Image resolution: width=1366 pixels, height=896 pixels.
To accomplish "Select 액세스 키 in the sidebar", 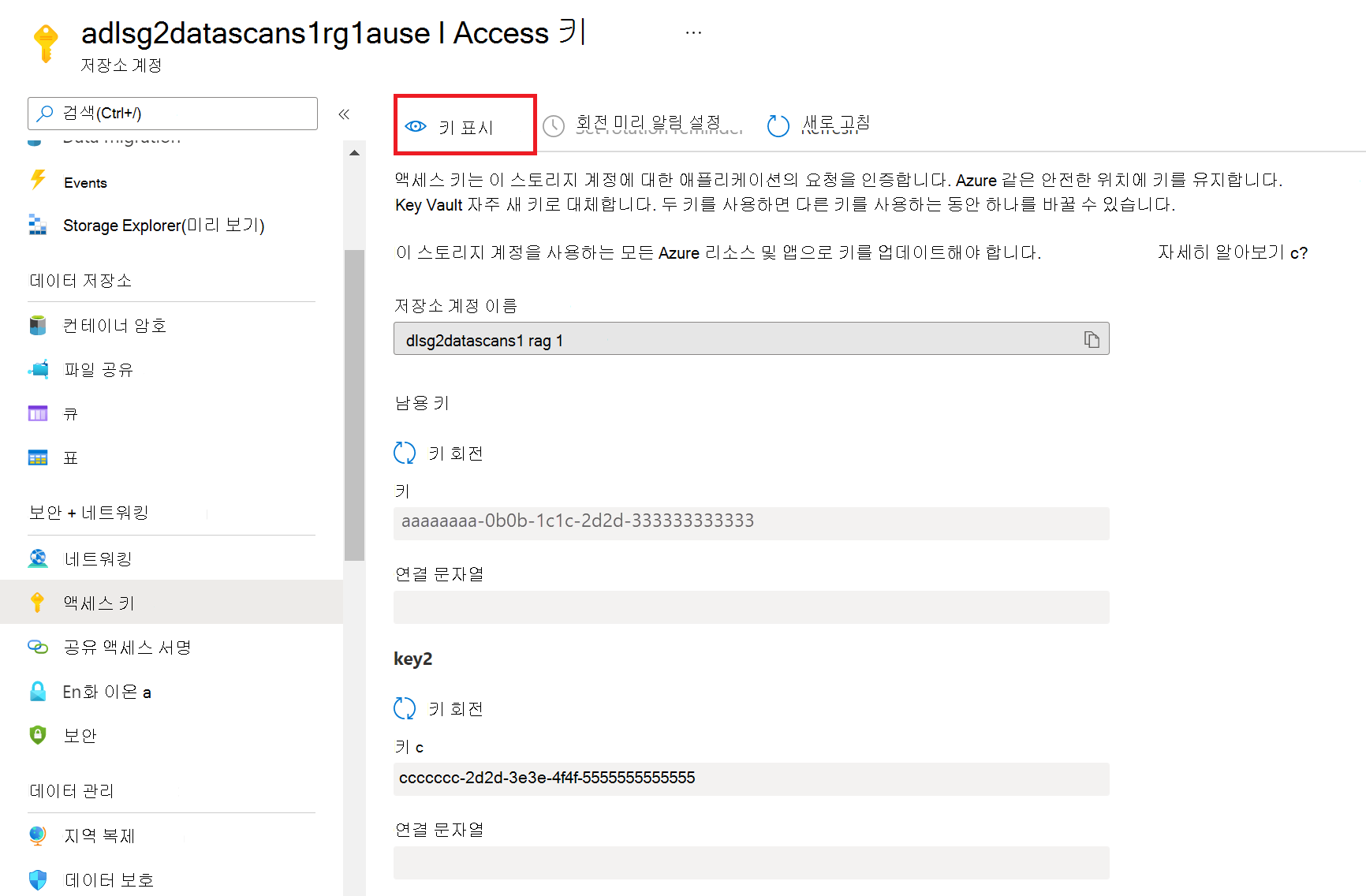I will 98,602.
